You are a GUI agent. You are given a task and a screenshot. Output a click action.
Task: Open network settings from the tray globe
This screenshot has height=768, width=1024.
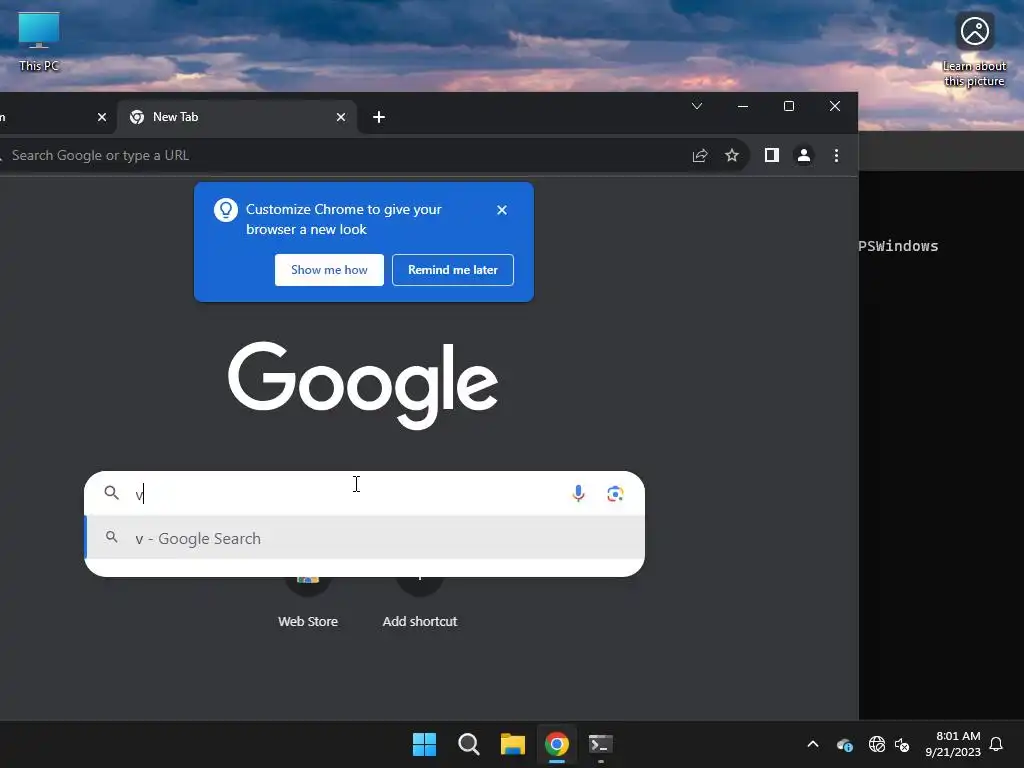876,744
